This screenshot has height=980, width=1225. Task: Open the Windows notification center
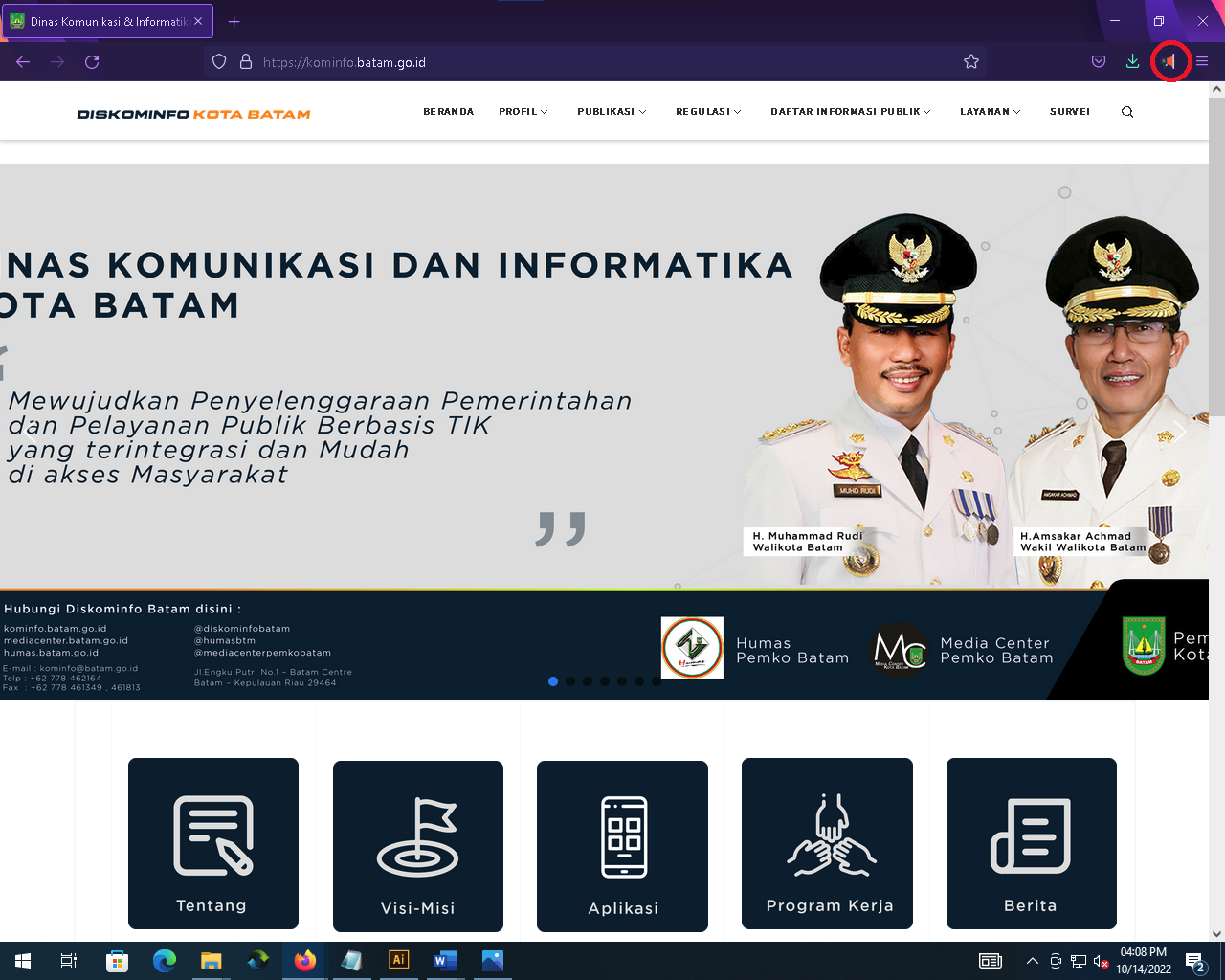point(1195,961)
